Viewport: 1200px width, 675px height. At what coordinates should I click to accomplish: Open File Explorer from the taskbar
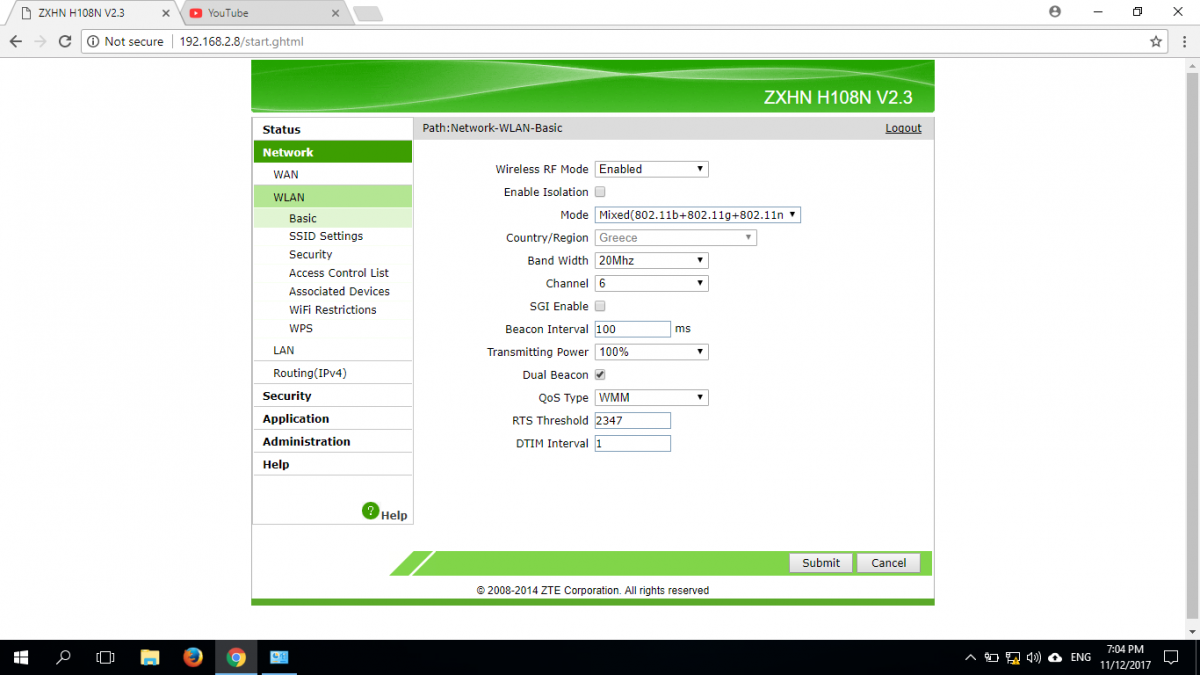pos(150,657)
